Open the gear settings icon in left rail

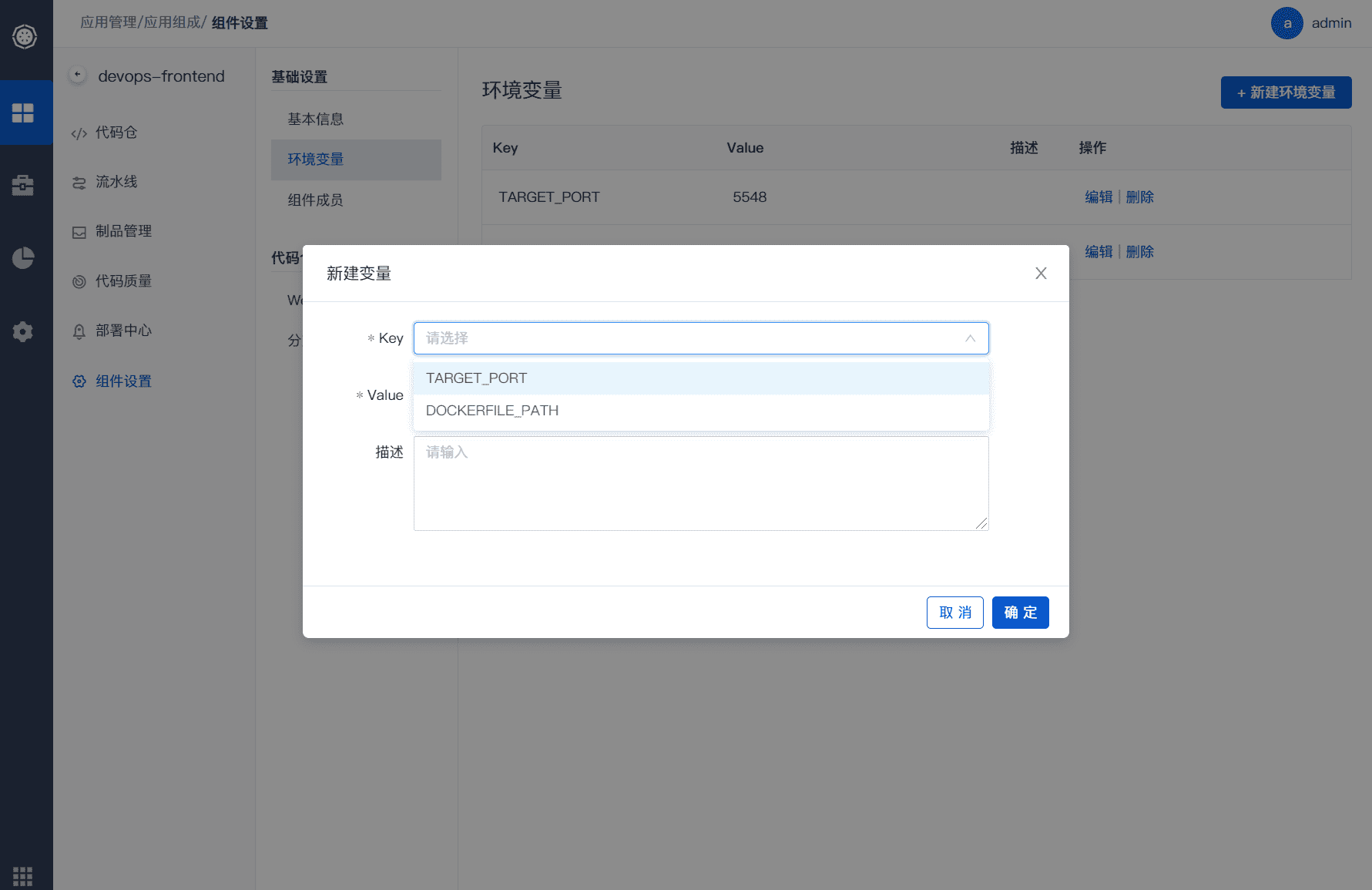tap(23, 331)
